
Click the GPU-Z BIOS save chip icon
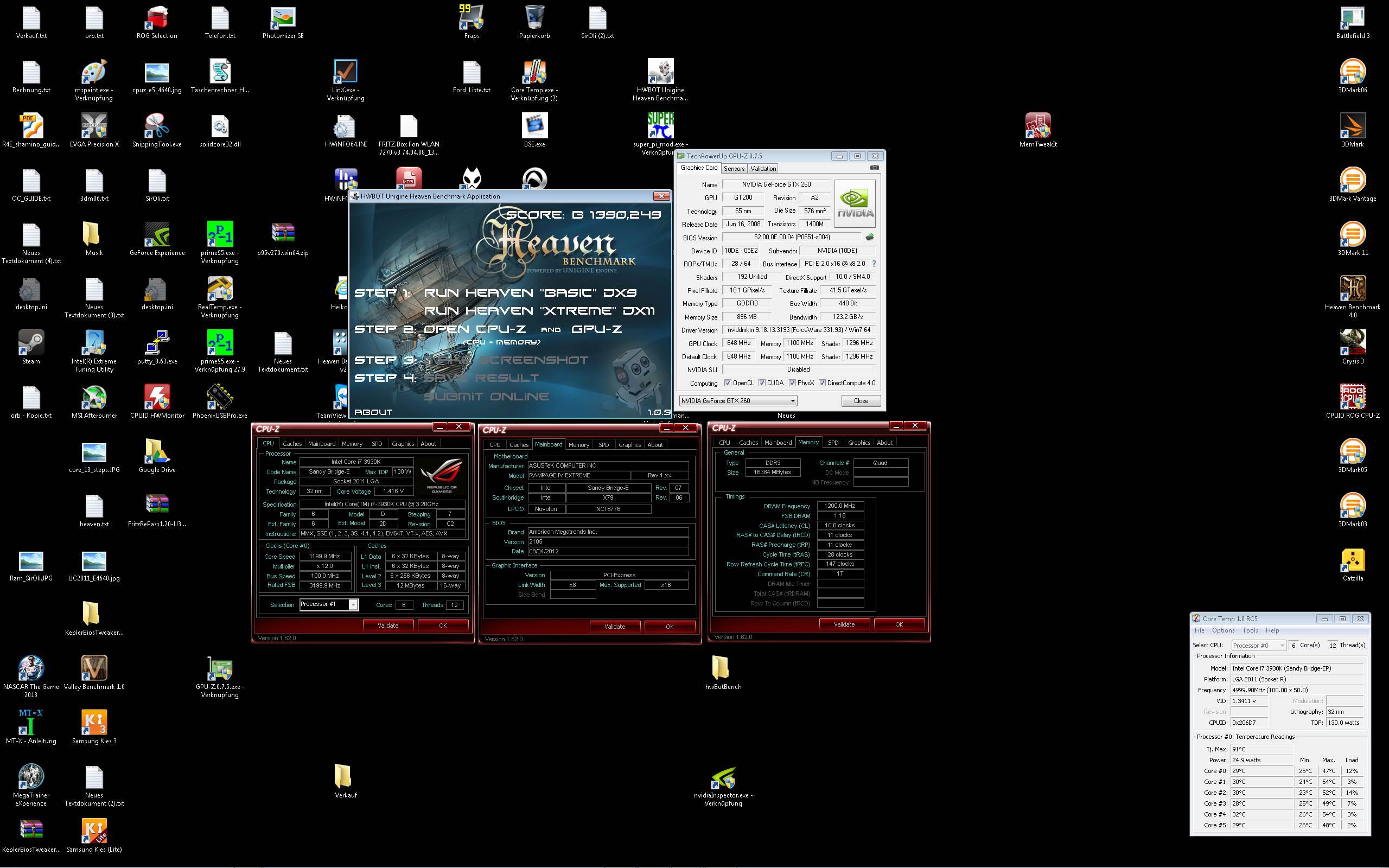pos(870,237)
